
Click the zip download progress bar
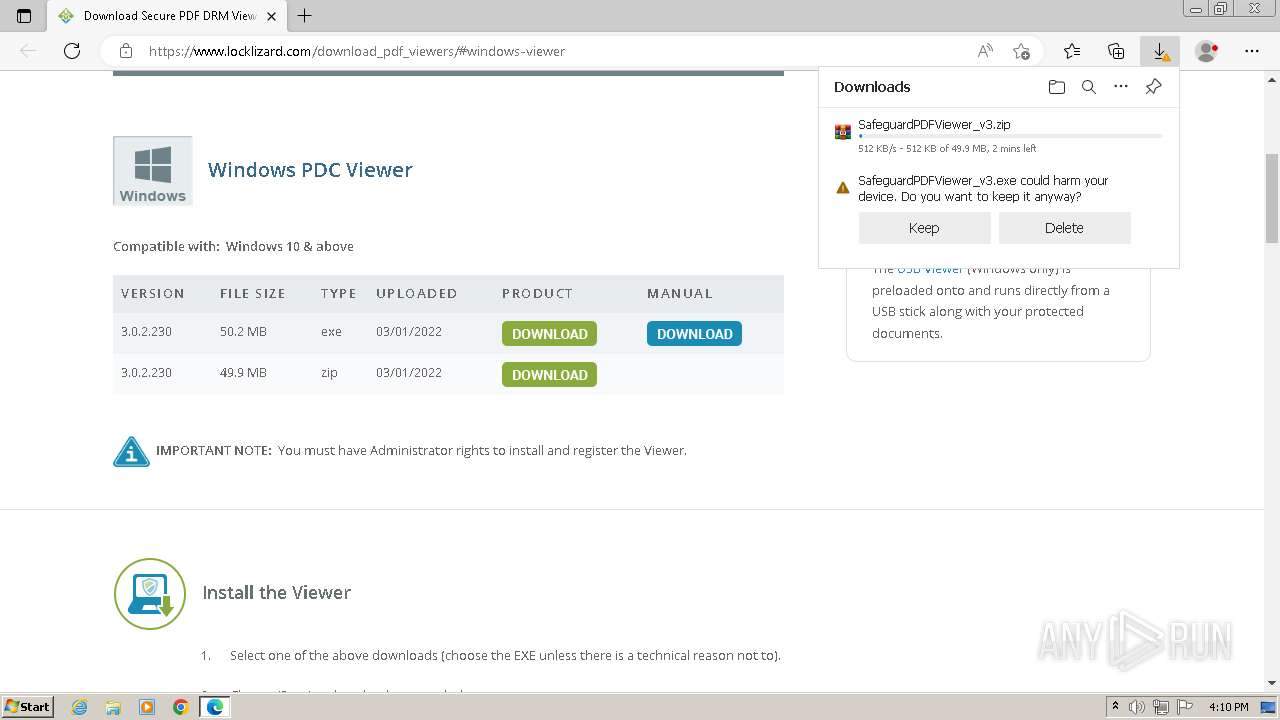coord(1010,136)
